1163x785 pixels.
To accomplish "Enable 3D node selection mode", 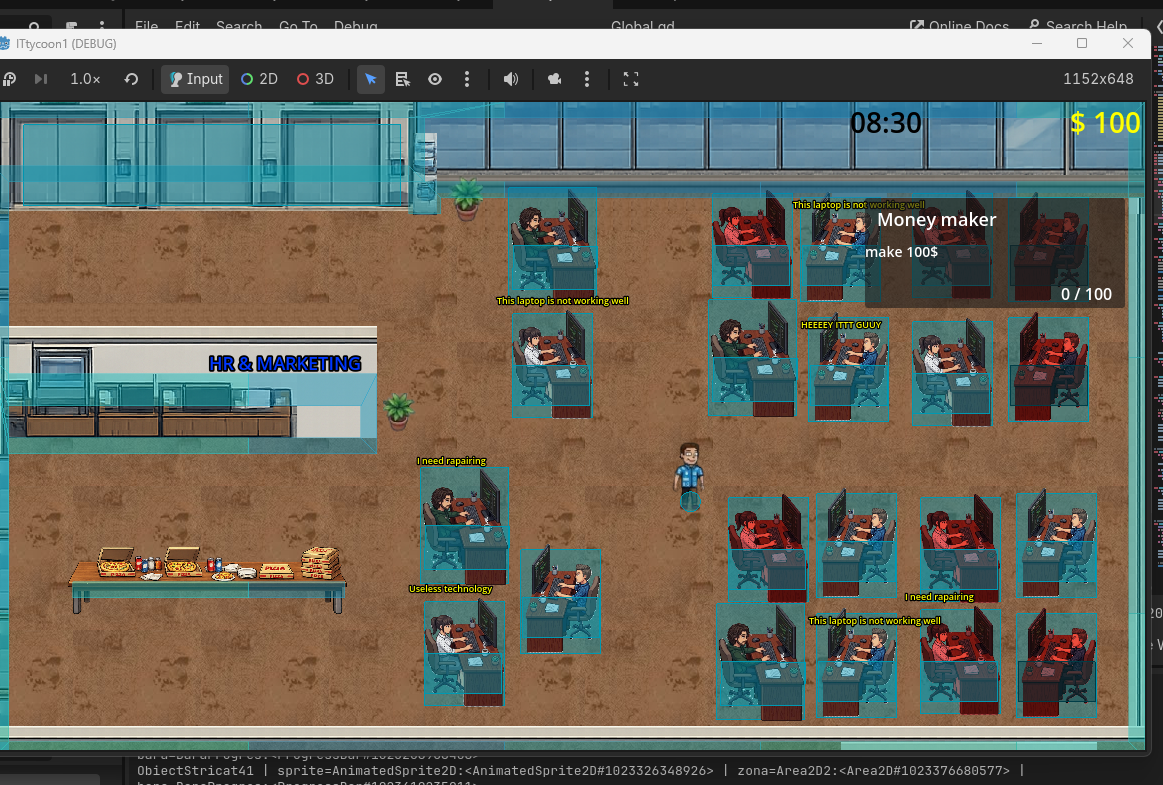I will [315, 79].
